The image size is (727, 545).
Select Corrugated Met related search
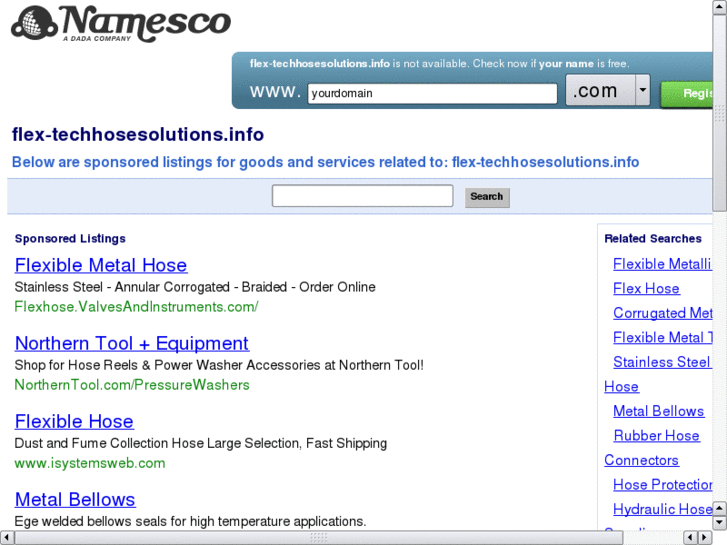(x=663, y=313)
